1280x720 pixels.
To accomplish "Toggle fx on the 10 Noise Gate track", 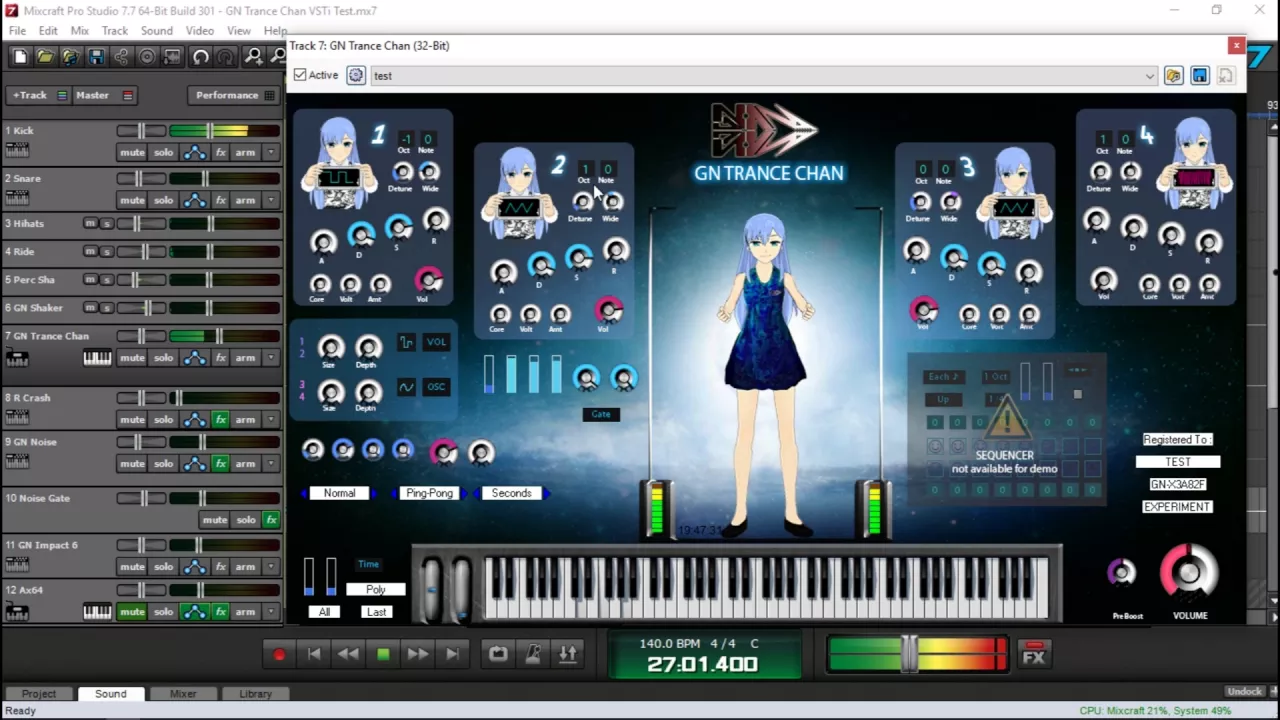I will (271, 520).
